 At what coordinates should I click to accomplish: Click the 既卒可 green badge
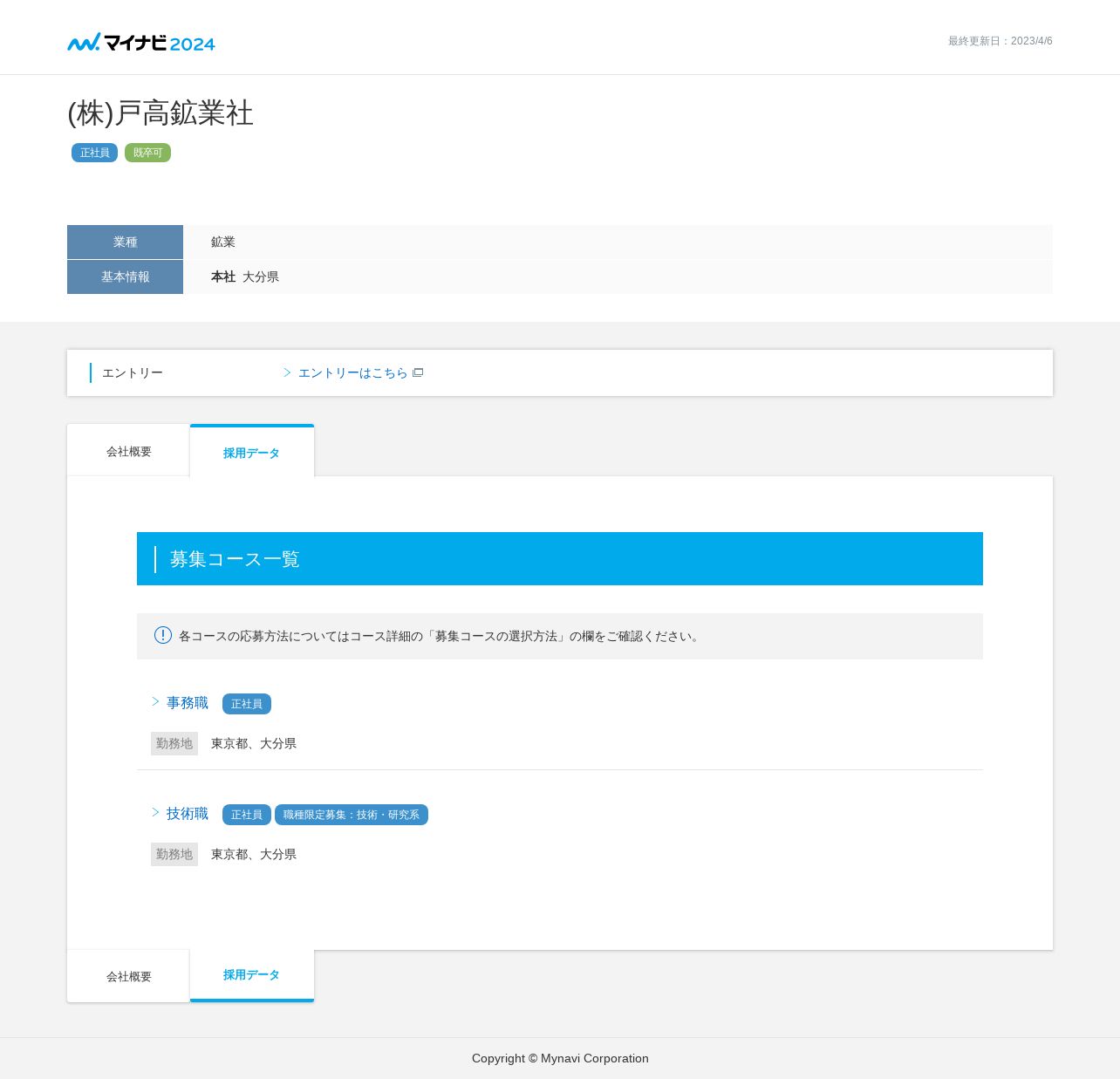pos(147,153)
